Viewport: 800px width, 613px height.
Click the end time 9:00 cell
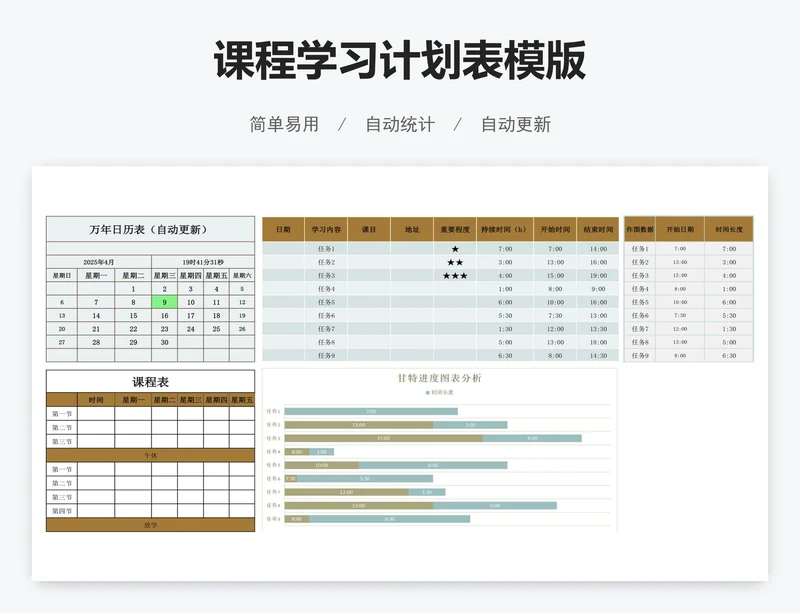coord(598,289)
